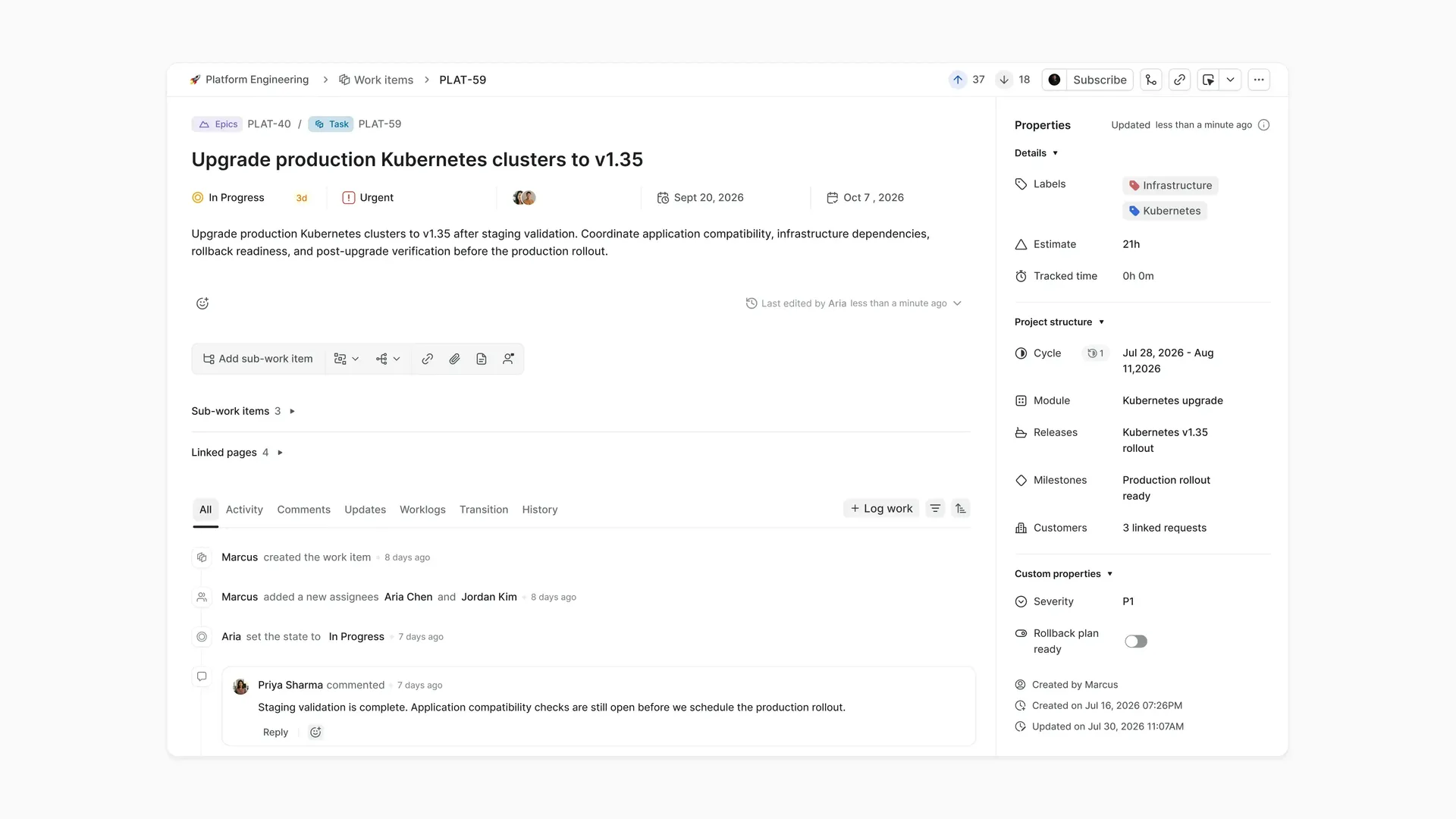Toggle activity sort order icon
1456x819 pixels.
[x=961, y=508]
